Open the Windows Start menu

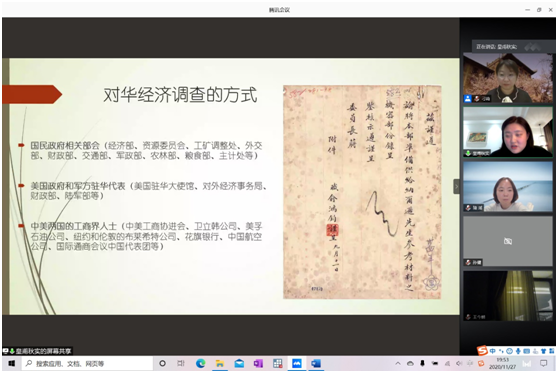coord(11,363)
